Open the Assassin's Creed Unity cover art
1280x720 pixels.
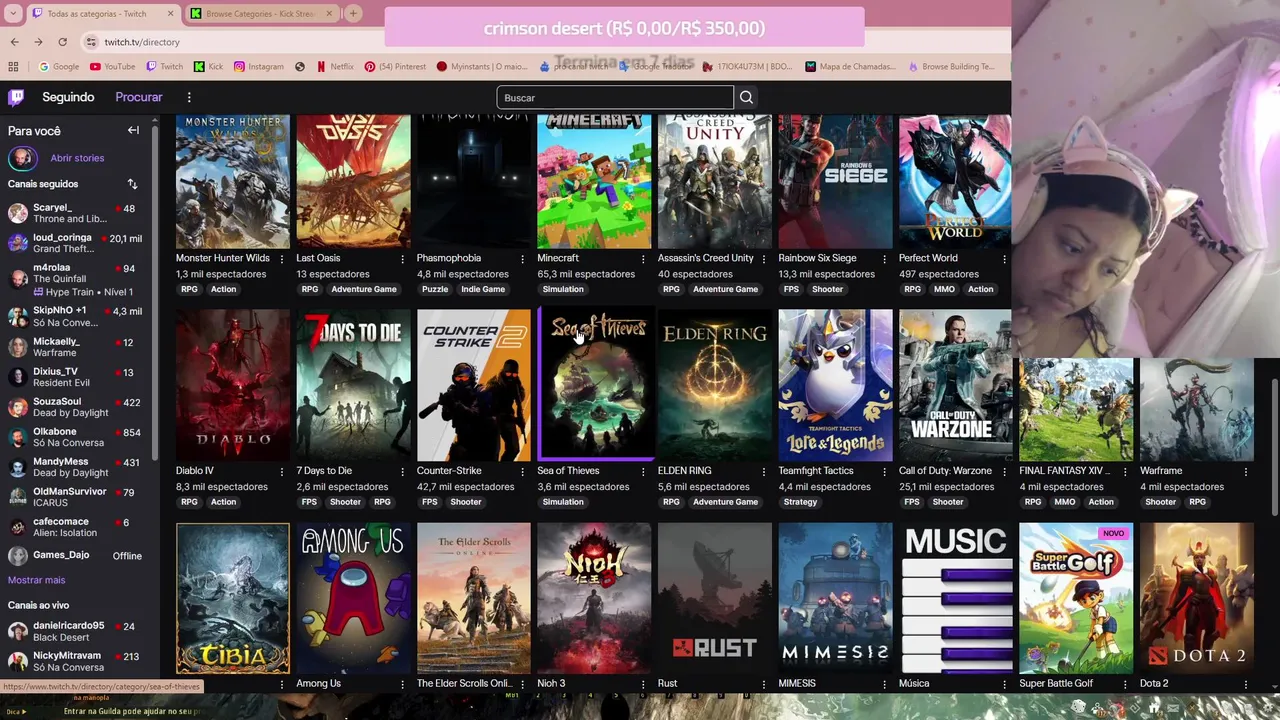click(714, 181)
